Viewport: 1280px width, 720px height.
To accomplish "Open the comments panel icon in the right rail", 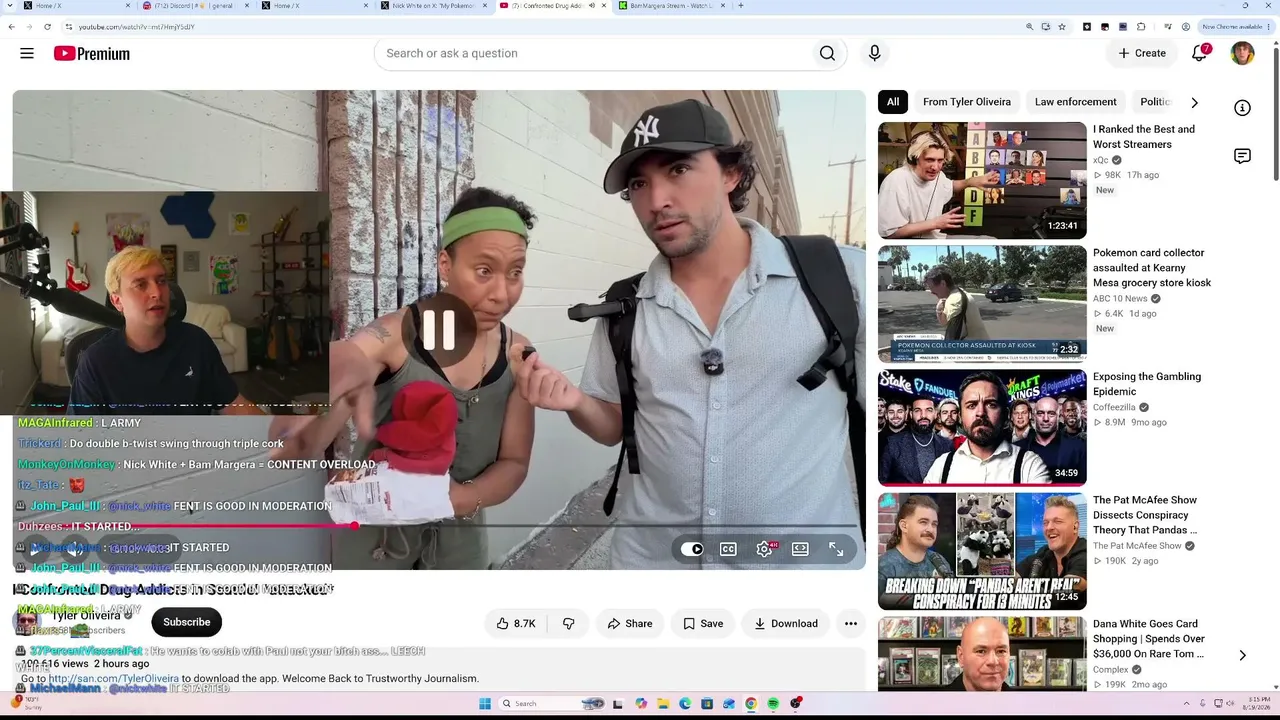I will pos(1242,156).
